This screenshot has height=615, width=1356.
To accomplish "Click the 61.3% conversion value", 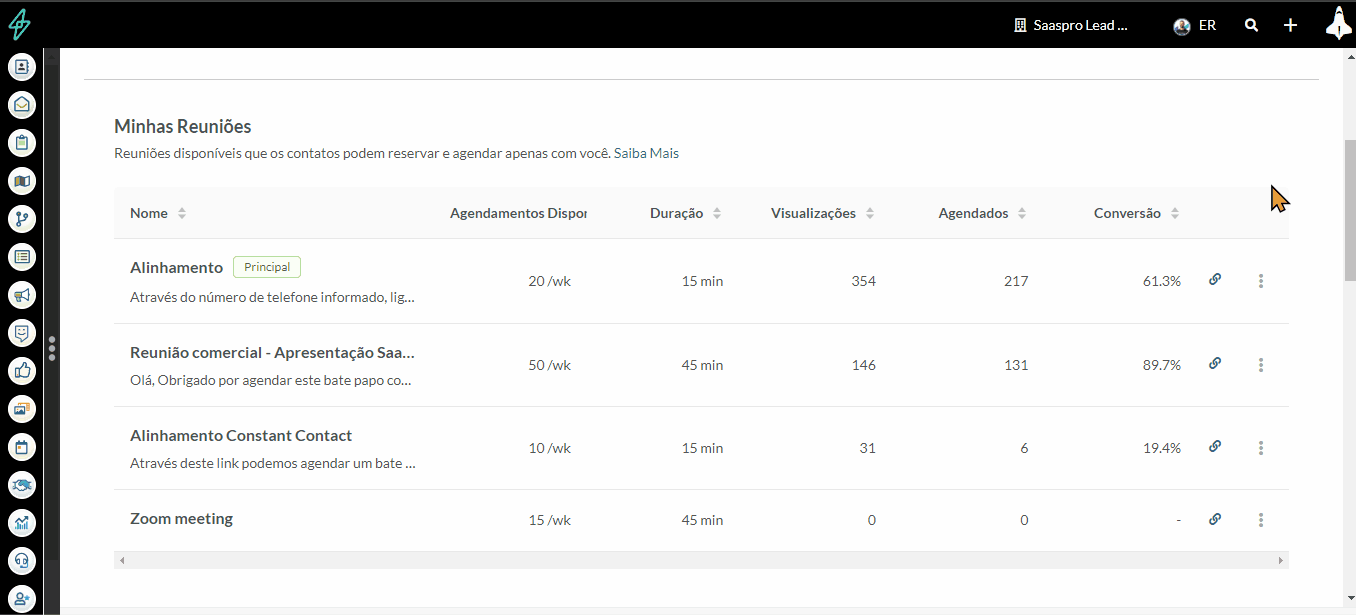I will point(1162,281).
